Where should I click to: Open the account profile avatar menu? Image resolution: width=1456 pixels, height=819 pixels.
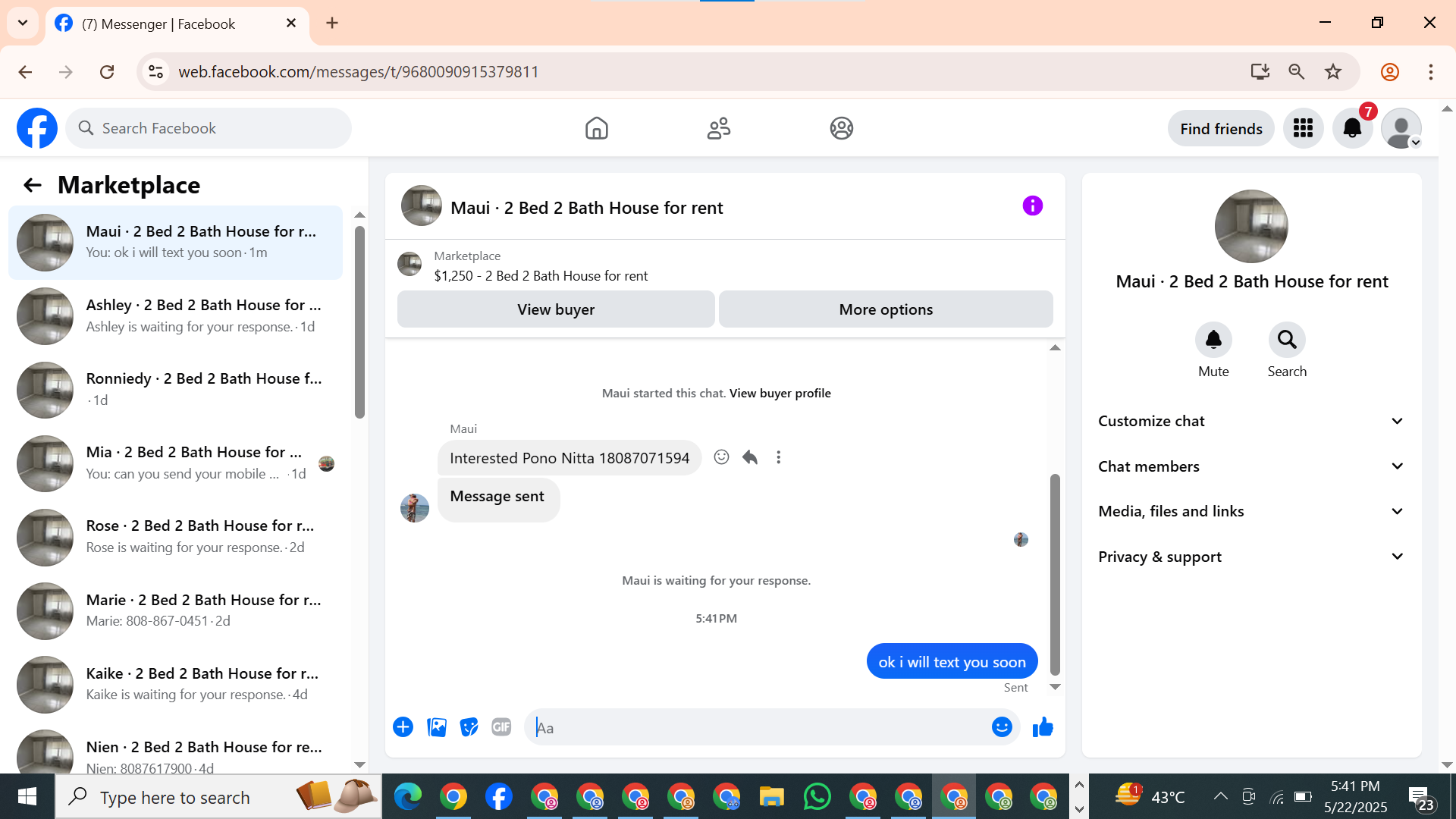(1401, 128)
